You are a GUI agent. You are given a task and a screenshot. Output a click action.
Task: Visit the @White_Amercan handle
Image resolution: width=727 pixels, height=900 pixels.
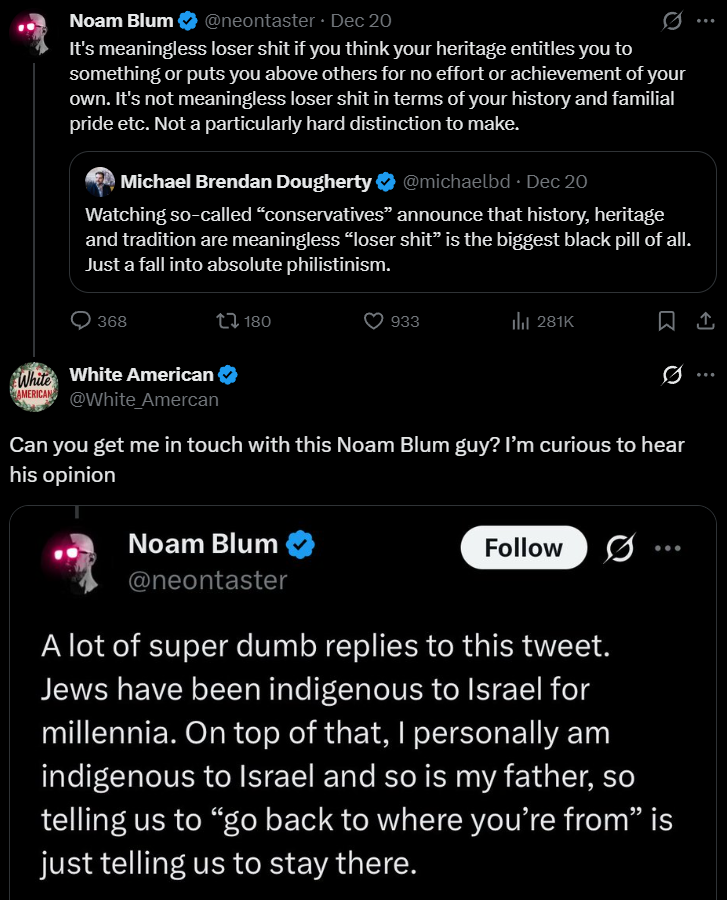pos(144,399)
